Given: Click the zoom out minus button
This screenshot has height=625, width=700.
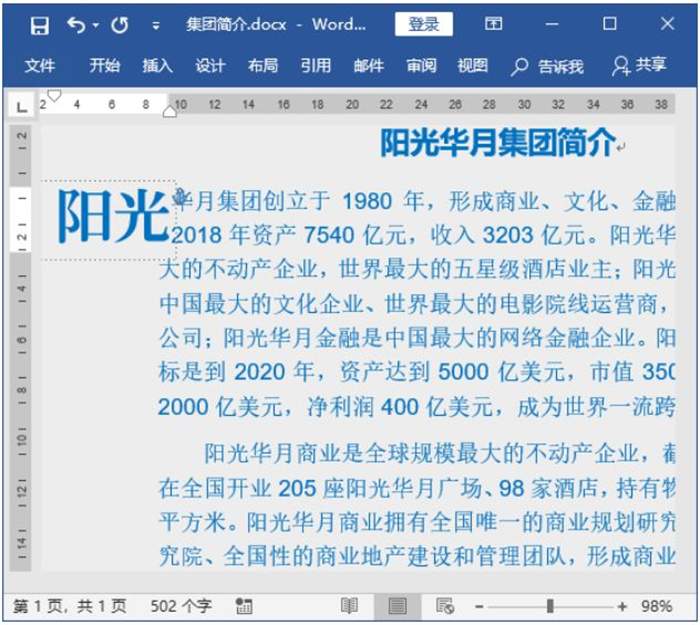Looking at the screenshot, I should tap(479, 606).
